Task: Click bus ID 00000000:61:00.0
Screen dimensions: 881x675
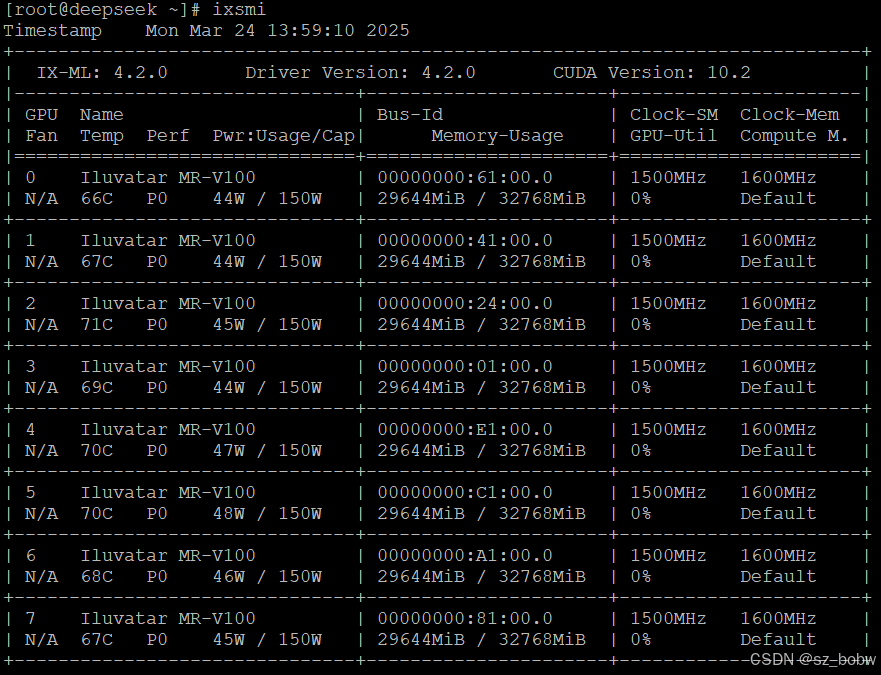Action: click(x=465, y=178)
